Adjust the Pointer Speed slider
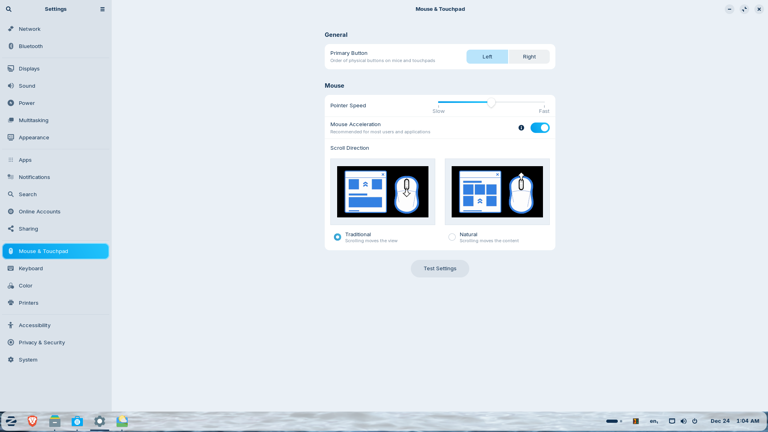This screenshot has width=768, height=432. point(491,102)
